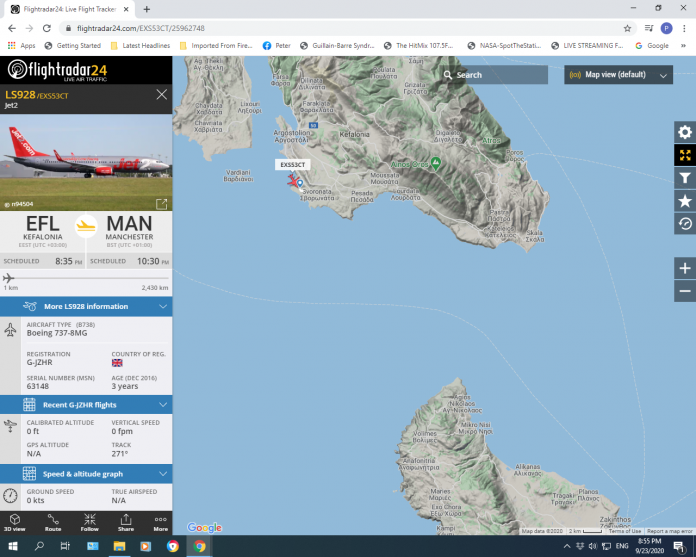Open the Apps bookmark shortcut
This screenshot has width=696, height=557.
coord(21,46)
